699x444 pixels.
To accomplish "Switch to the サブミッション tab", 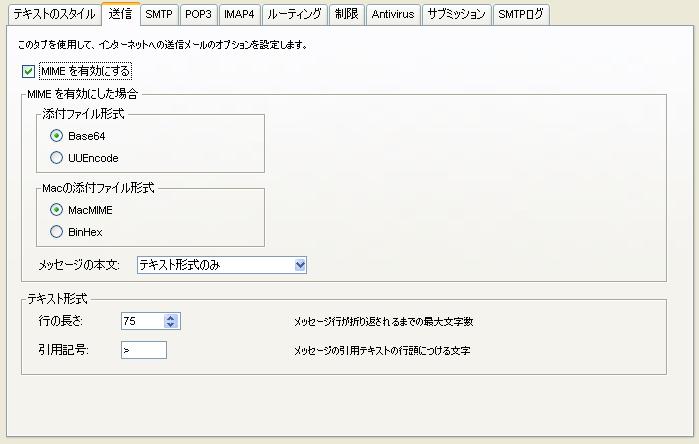I will pyautogui.click(x=456, y=14).
